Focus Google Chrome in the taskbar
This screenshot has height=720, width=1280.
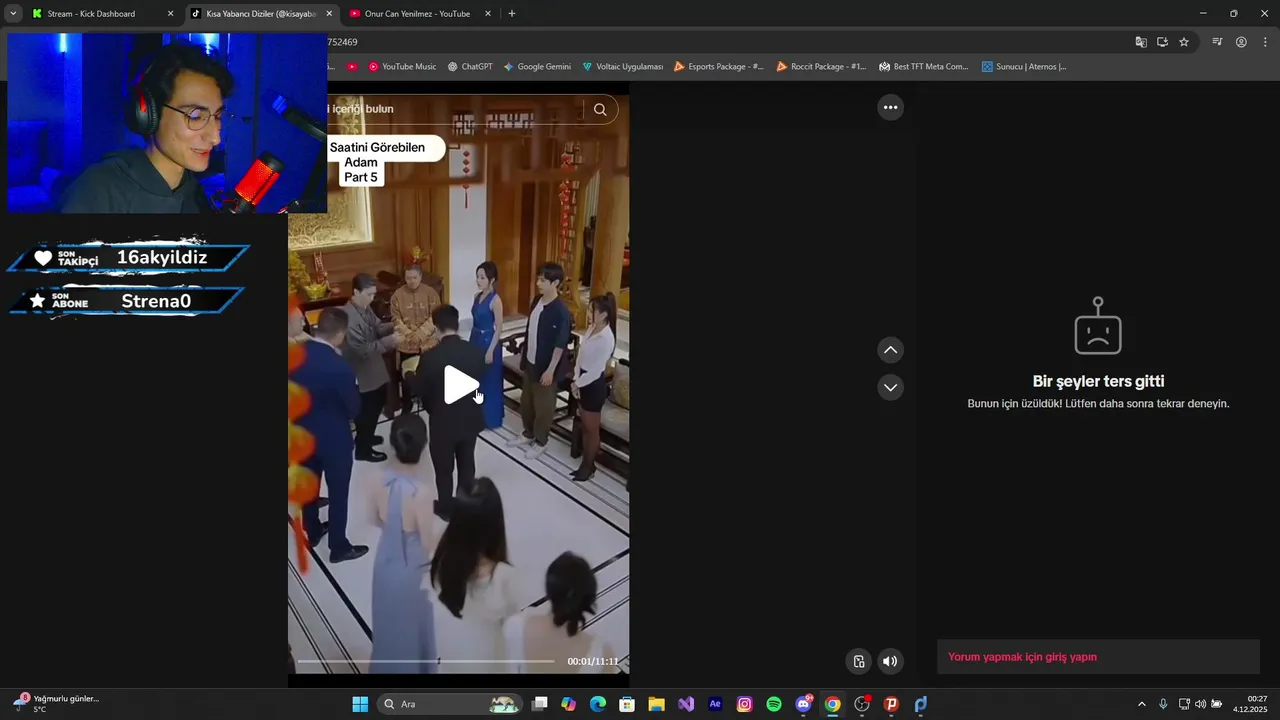[832, 704]
